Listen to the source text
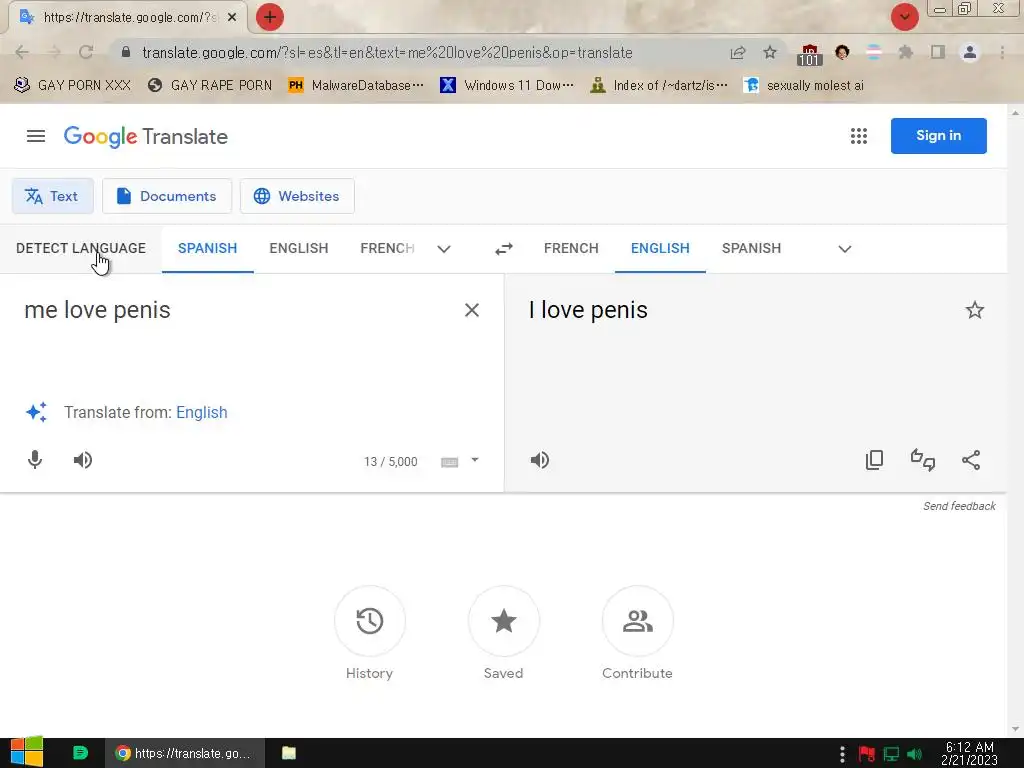This screenshot has width=1024, height=768. click(83, 460)
